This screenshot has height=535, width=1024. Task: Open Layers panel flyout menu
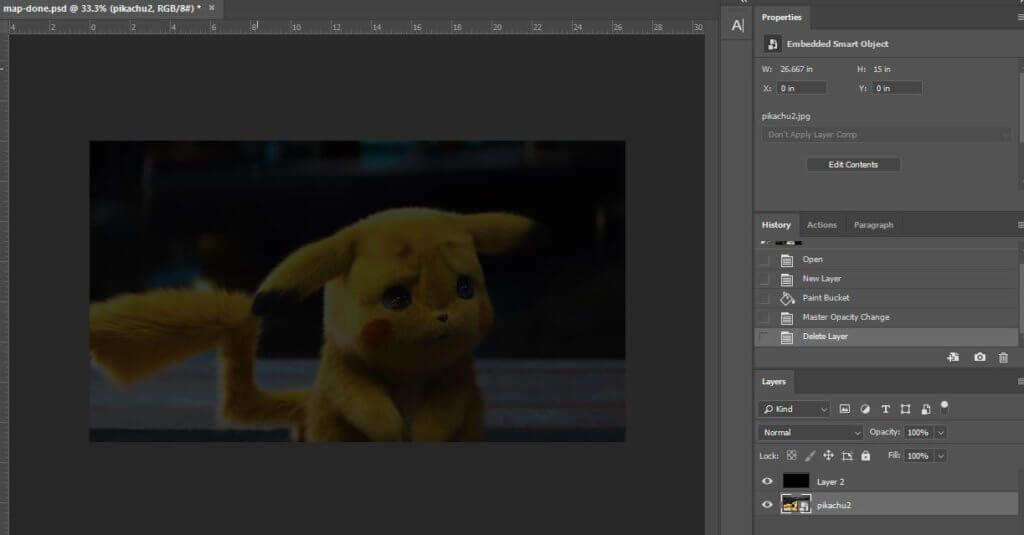point(1020,381)
